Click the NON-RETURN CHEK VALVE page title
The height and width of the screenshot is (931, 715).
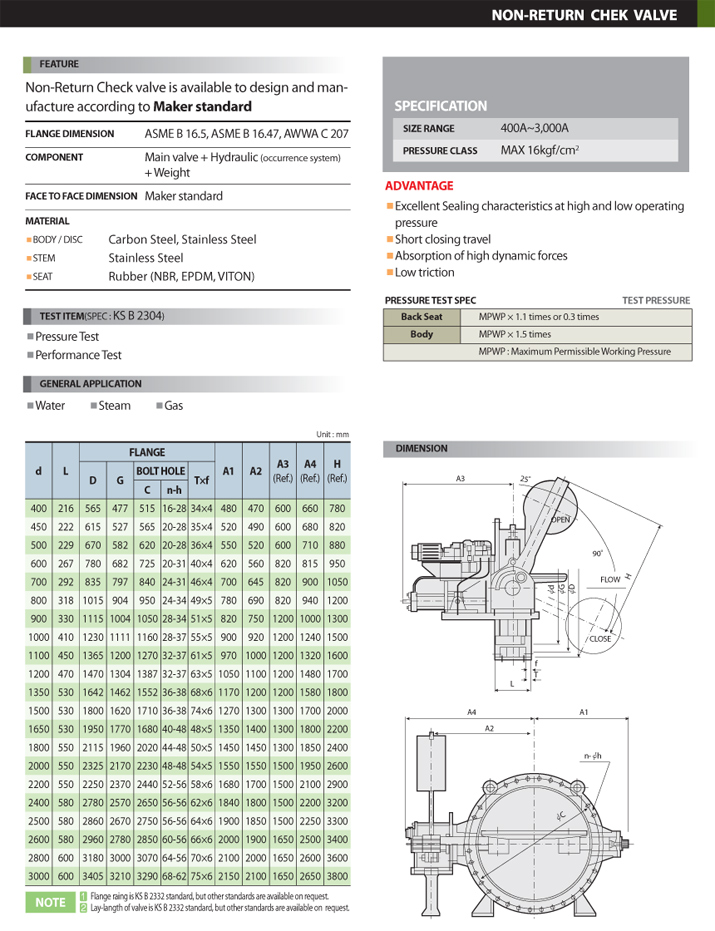[x=584, y=15]
